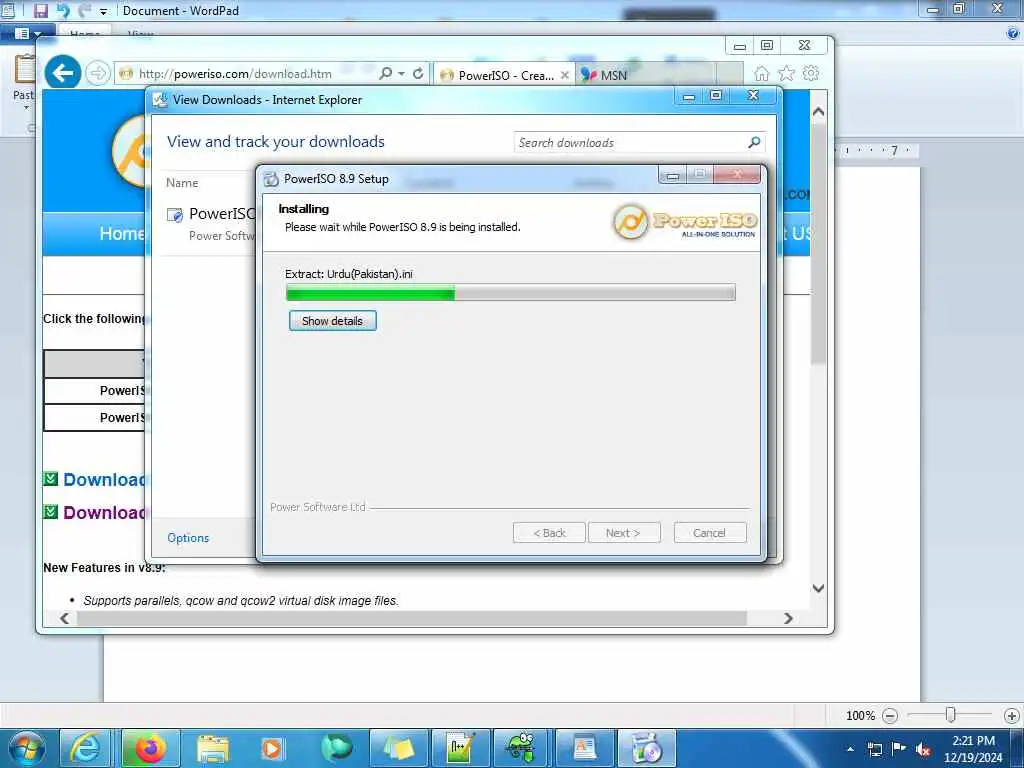Click the WordPad zoom slider handle
Image resolution: width=1024 pixels, height=768 pixels.
(951, 716)
